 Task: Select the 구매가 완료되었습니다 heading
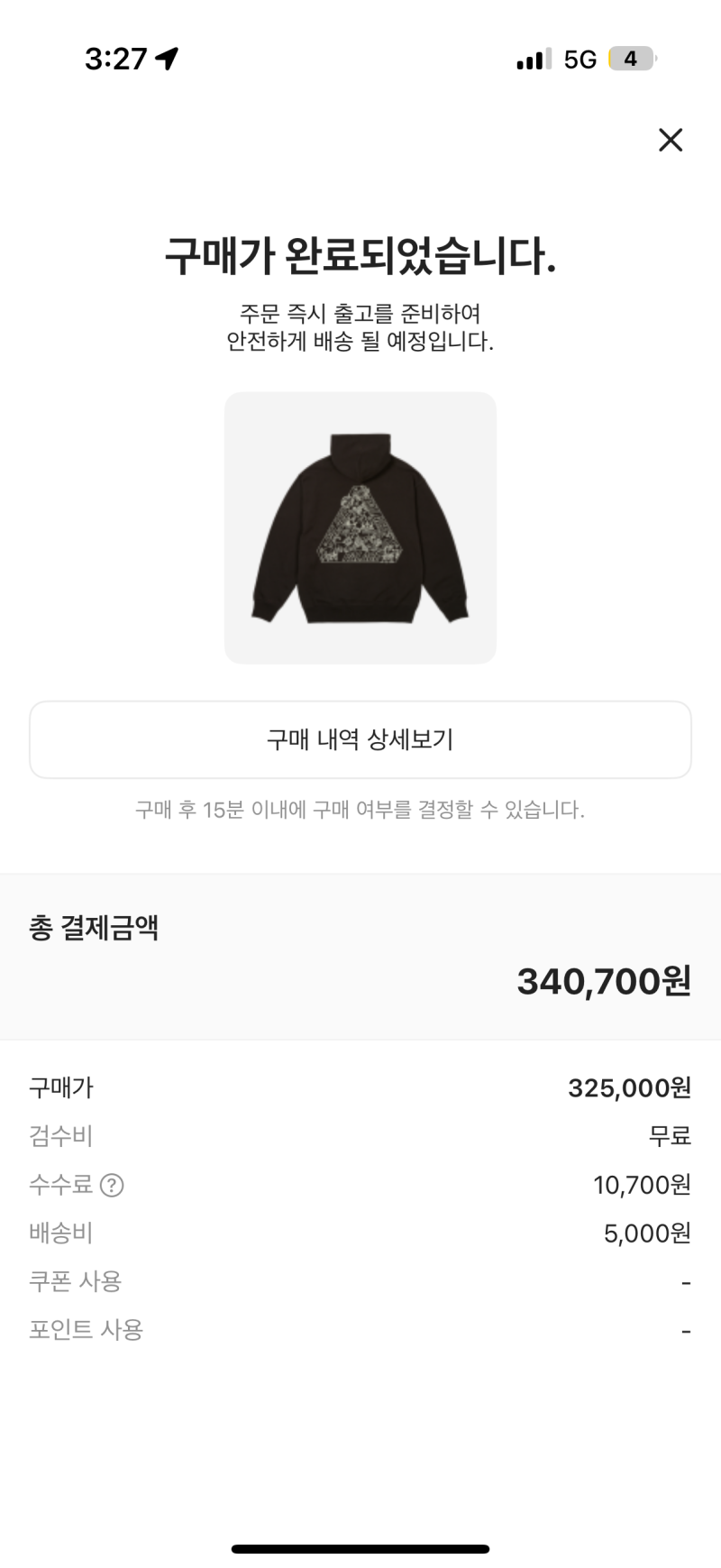coord(360,257)
